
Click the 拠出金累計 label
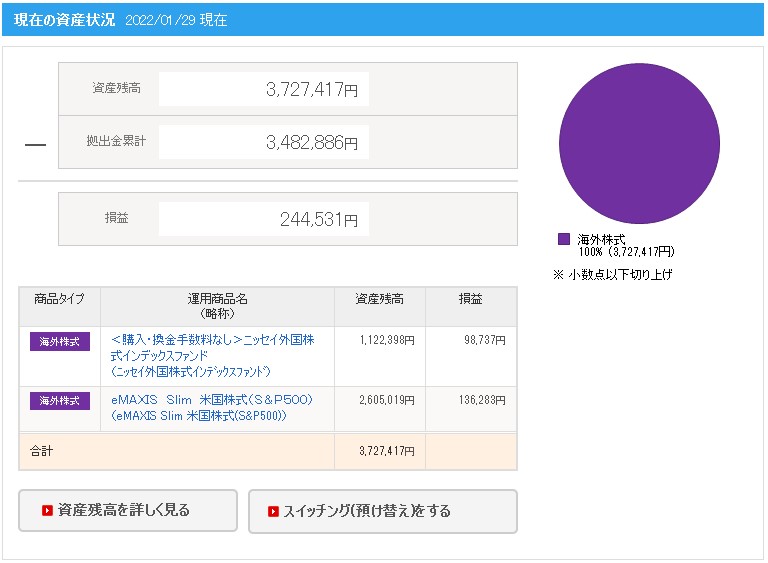116,141
